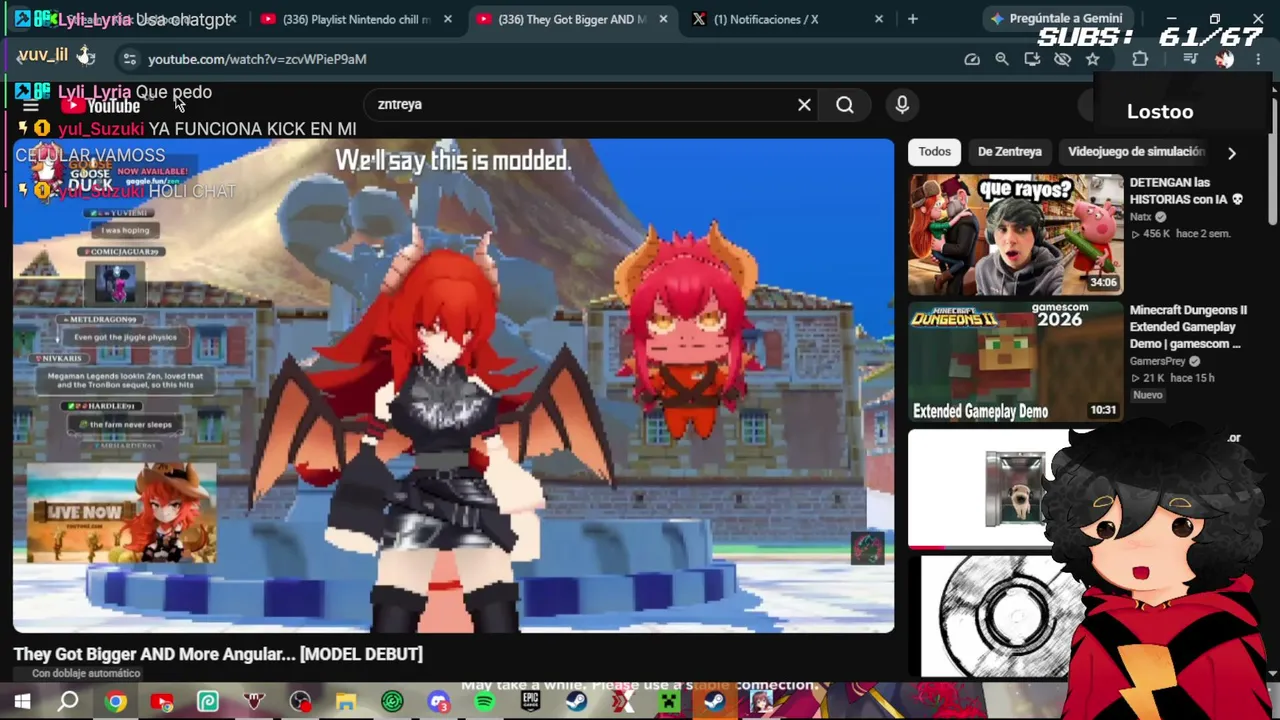1280x720 pixels.
Task: Open the Windows Start menu
Action: pos(22,702)
